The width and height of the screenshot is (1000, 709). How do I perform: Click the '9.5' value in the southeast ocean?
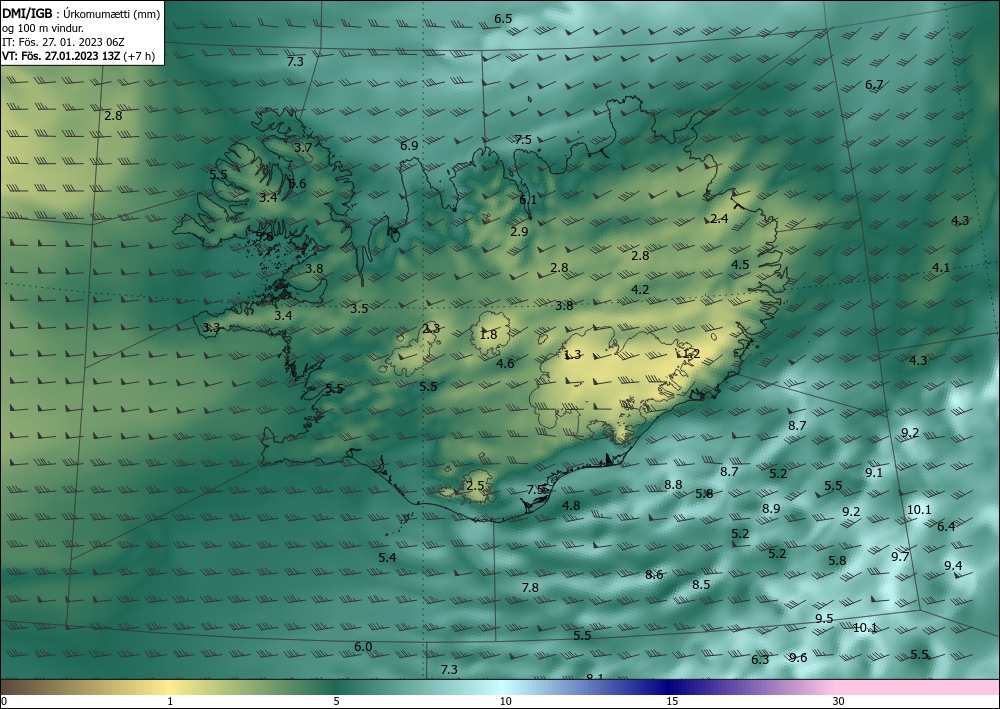(824, 618)
